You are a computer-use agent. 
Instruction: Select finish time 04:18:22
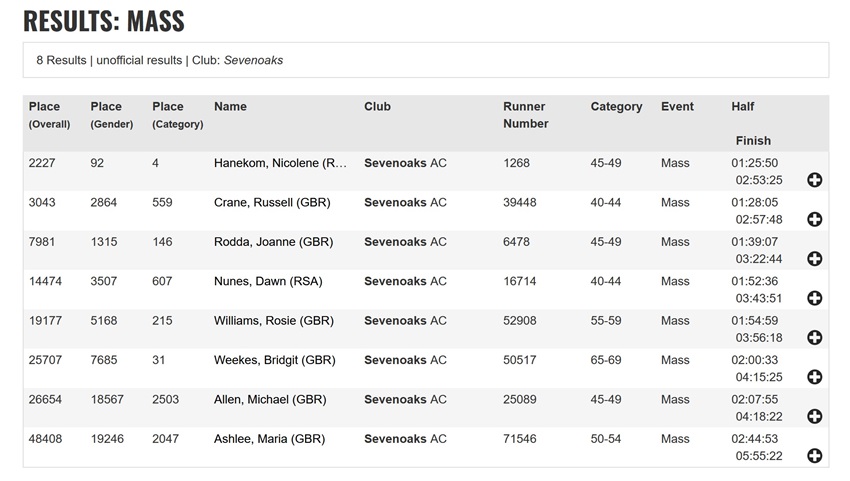pyautogui.click(x=759, y=416)
